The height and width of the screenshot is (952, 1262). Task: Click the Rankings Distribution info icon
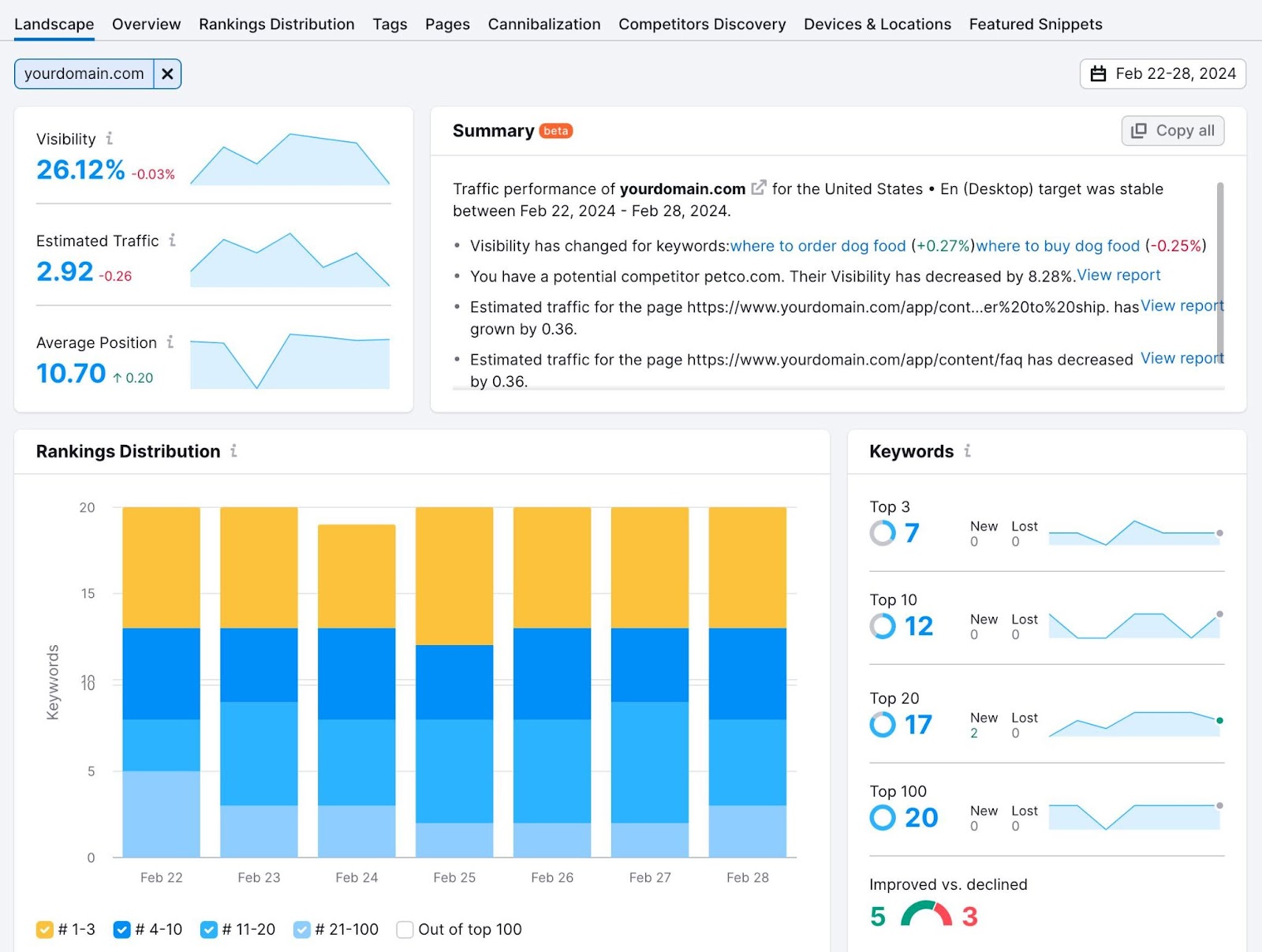tap(233, 451)
